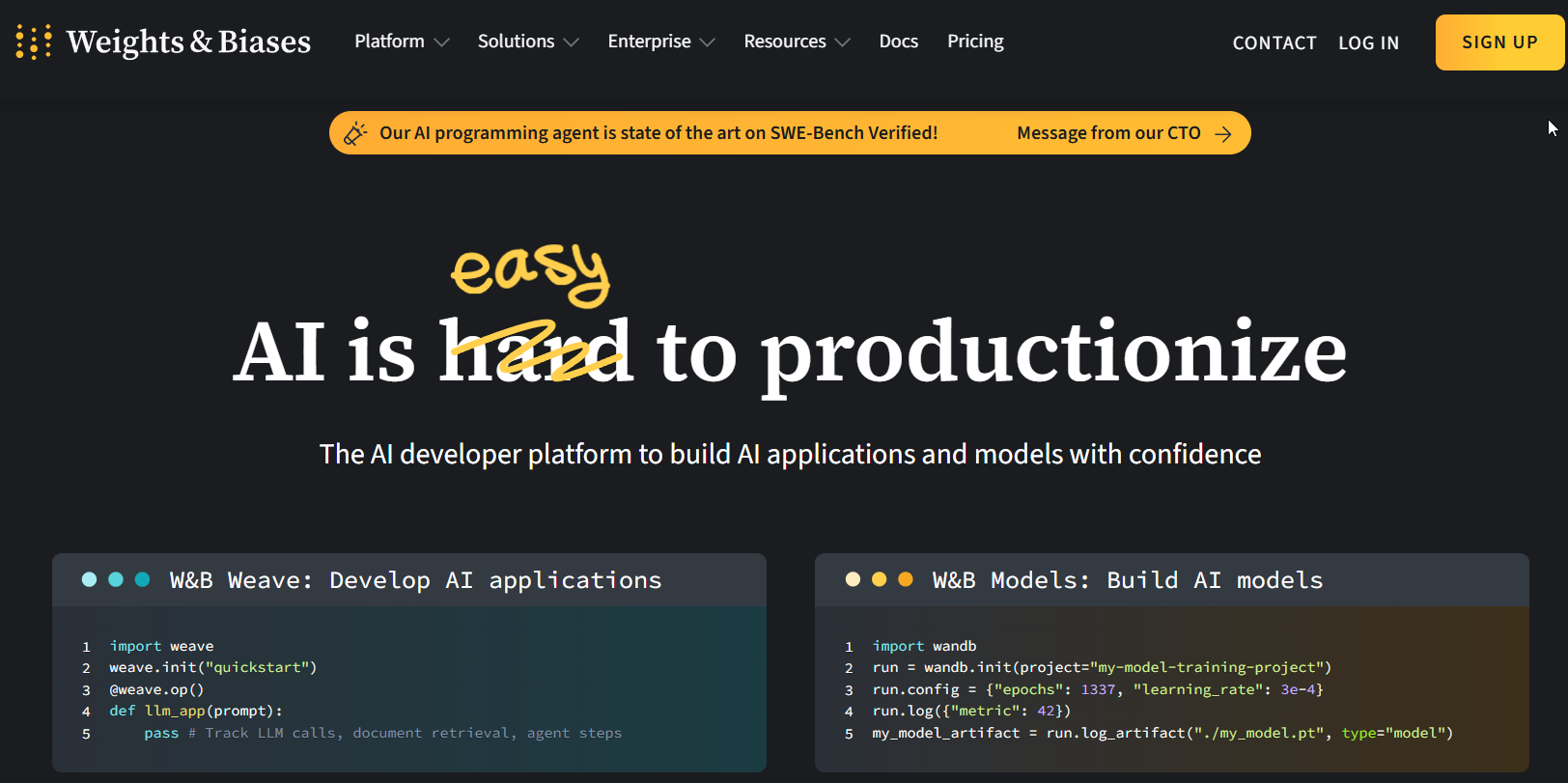Expand the Enterprise chevron arrow
The height and width of the screenshot is (783, 1568).
(708, 42)
